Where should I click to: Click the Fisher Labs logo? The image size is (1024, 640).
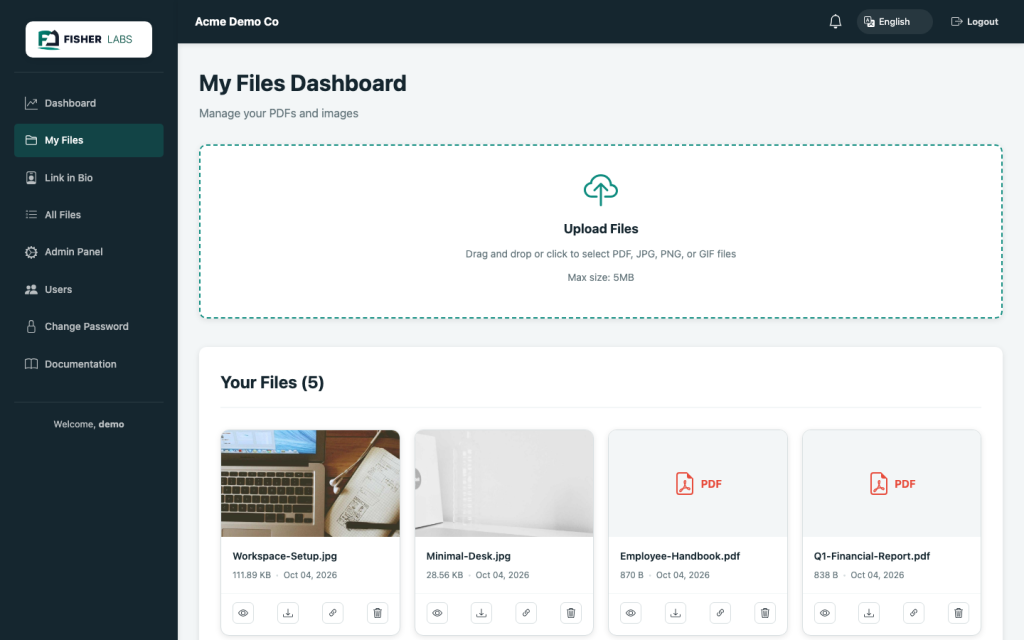point(88,39)
